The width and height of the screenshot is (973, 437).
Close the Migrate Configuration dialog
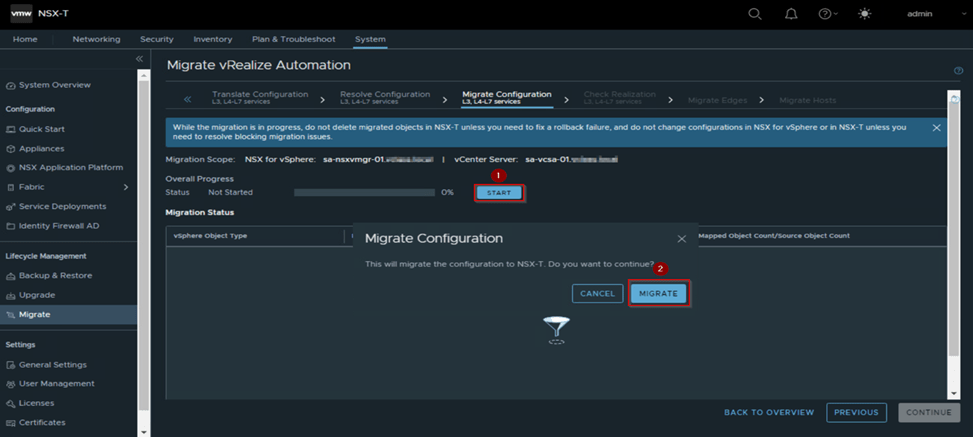[x=681, y=239]
